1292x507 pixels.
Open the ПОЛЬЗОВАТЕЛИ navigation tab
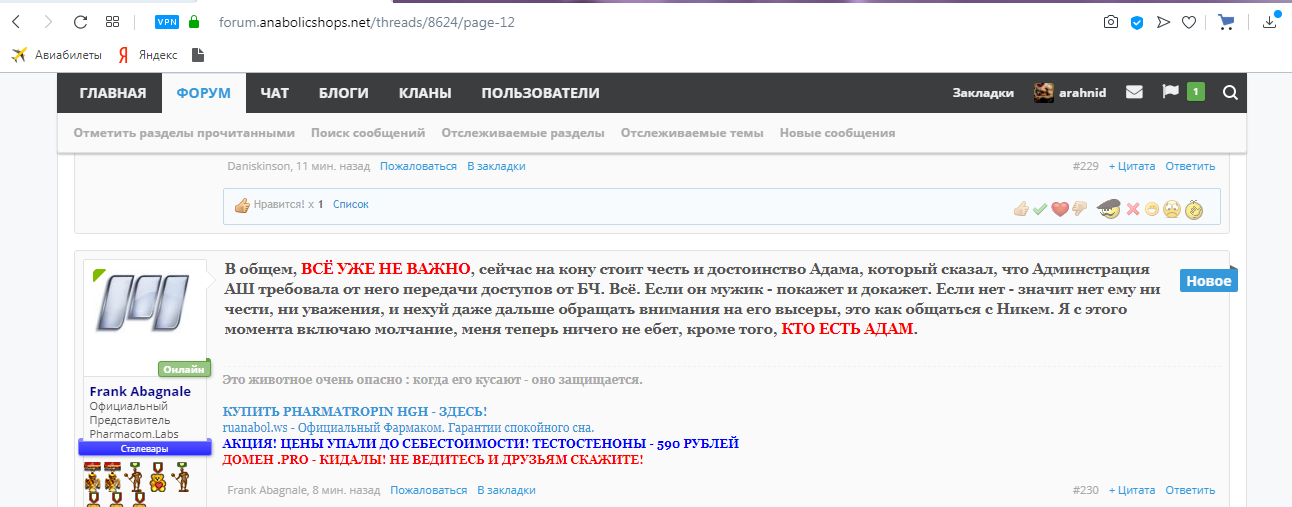[x=540, y=93]
